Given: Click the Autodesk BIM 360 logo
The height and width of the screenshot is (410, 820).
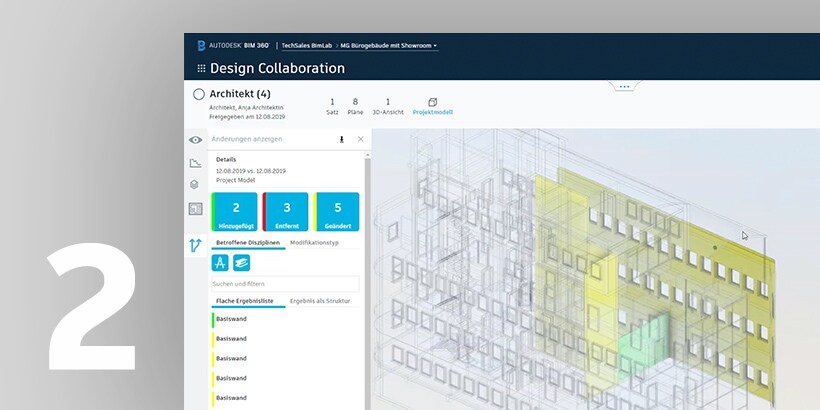Looking at the screenshot, I should point(233,46).
